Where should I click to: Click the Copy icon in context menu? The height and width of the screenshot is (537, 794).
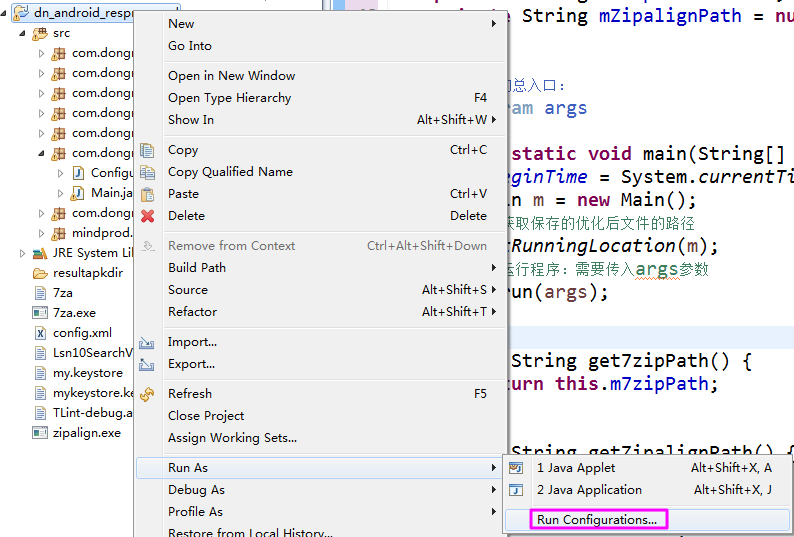coord(148,150)
